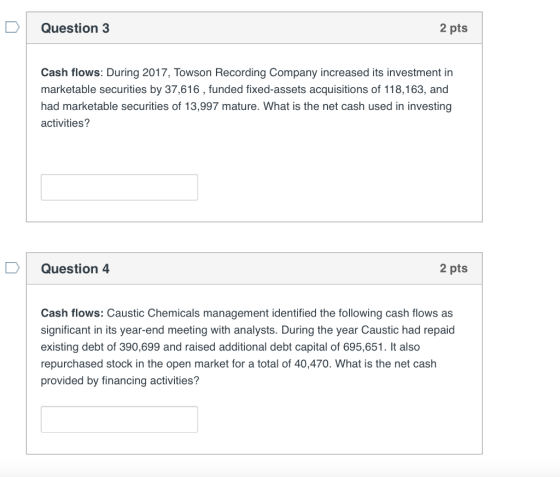Click the 390,699 repaid debt figure

[x=140, y=347]
